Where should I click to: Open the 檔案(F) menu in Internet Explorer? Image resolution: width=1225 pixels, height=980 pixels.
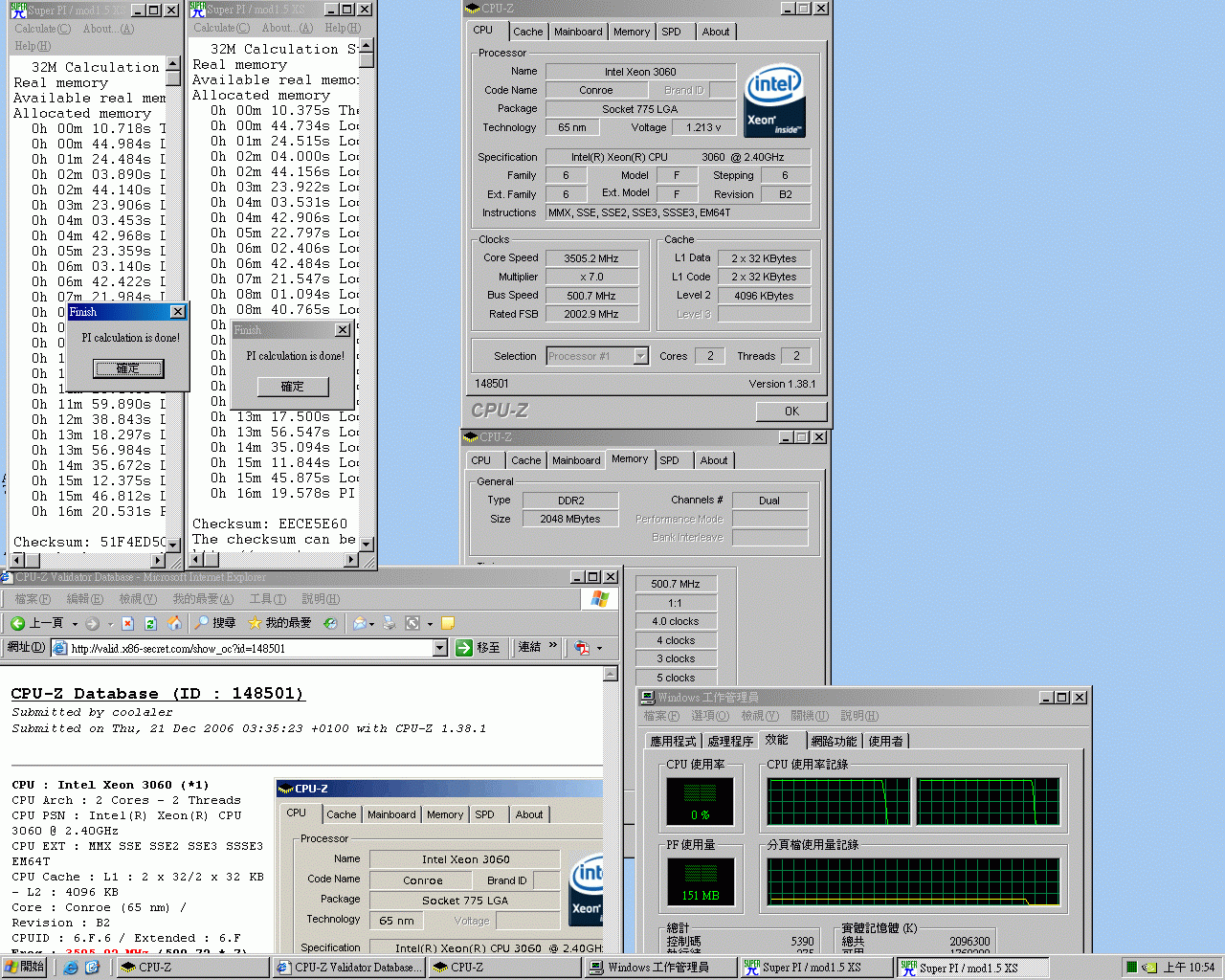coord(33,599)
